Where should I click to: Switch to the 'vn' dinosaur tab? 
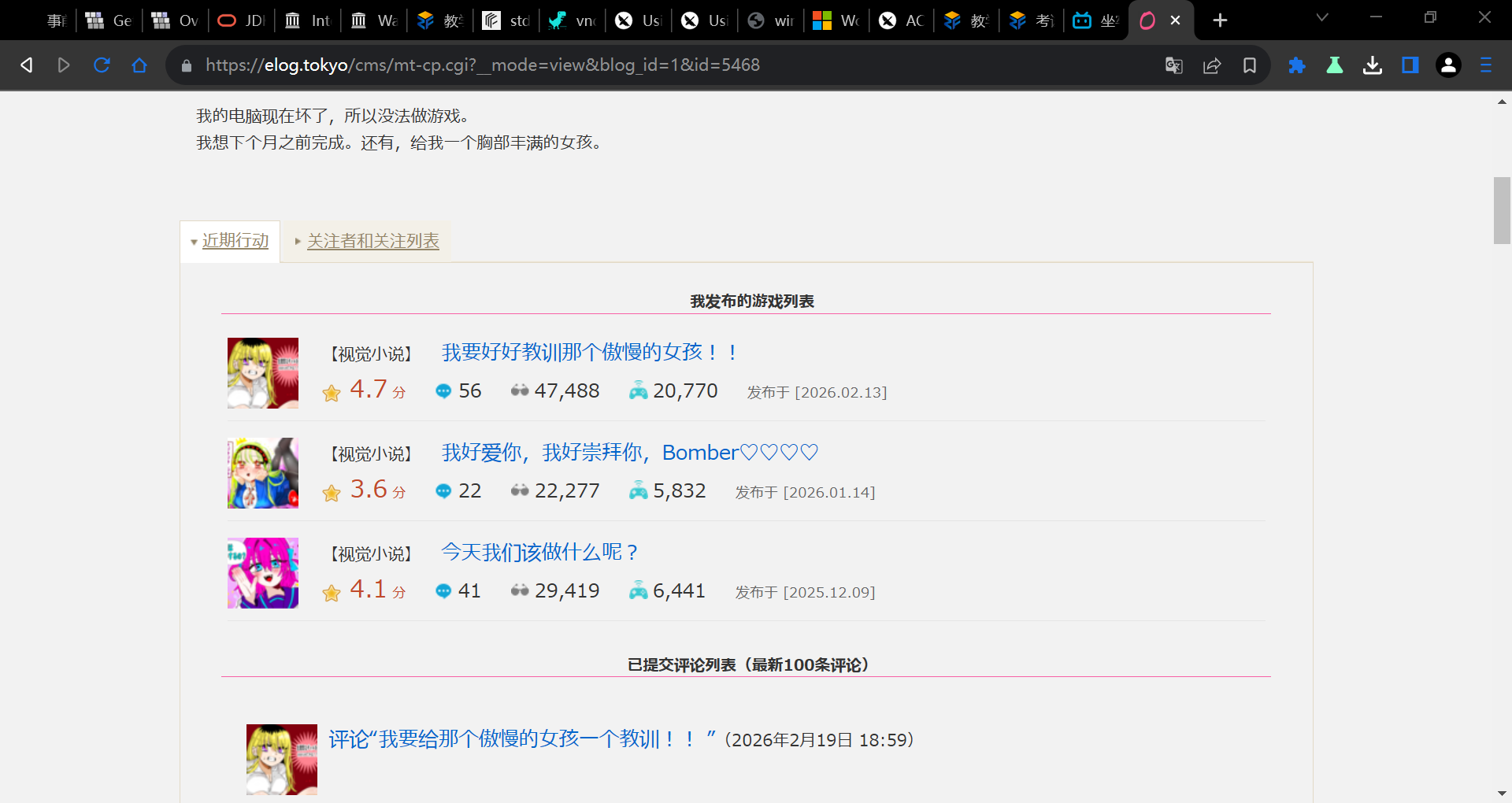(x=573, y=20)
